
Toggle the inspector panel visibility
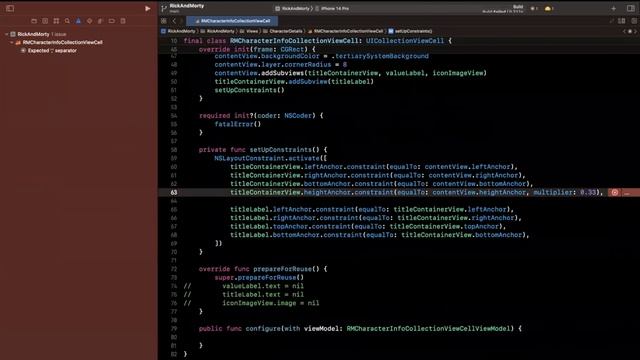tap(631, 8)
